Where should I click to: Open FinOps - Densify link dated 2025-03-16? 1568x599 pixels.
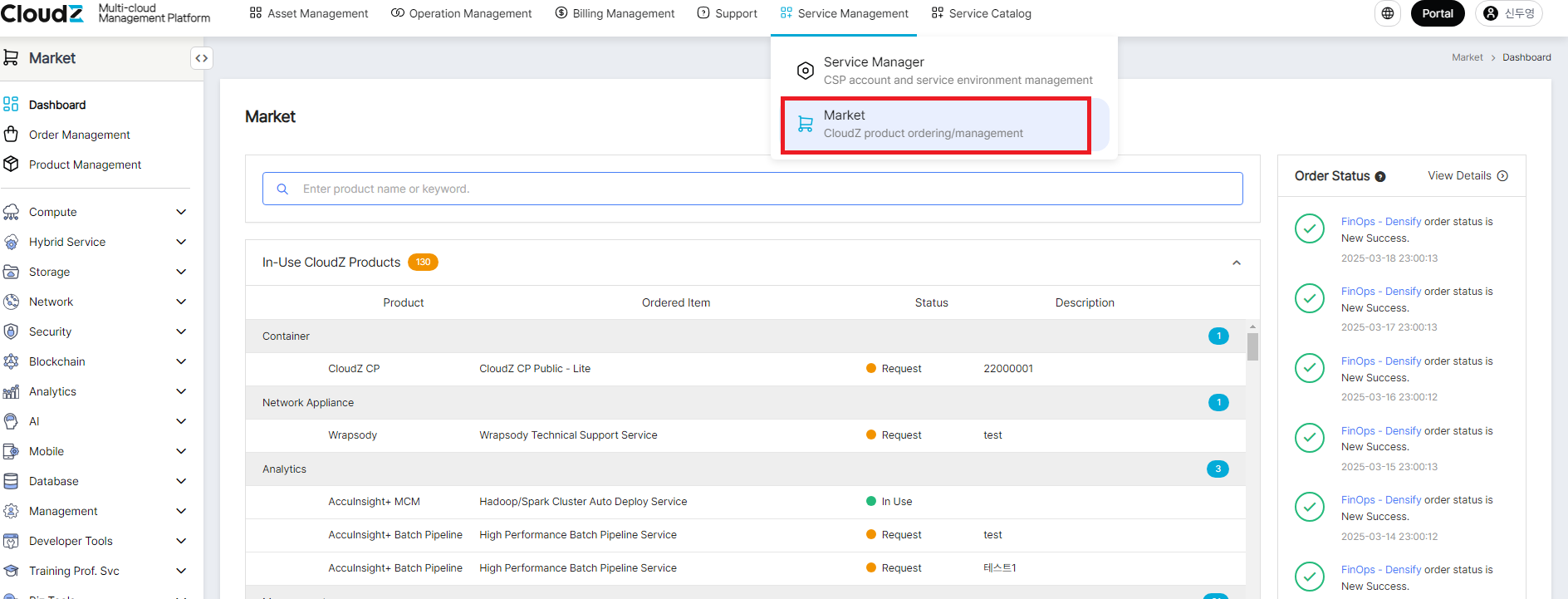1381,361
